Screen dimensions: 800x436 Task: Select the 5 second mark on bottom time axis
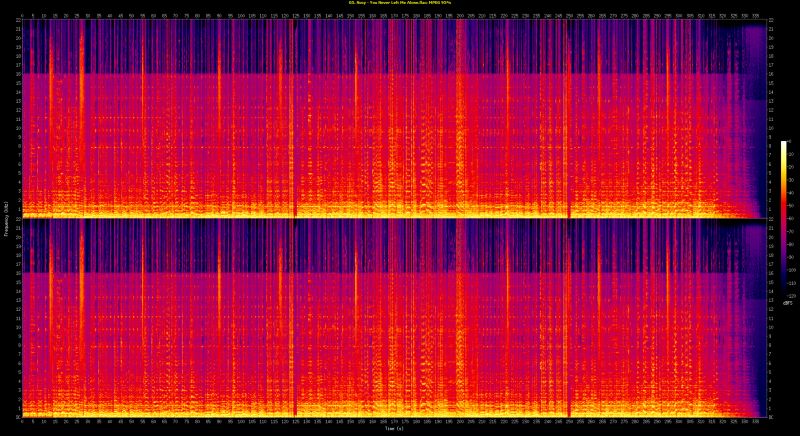(x=33, y=422)
